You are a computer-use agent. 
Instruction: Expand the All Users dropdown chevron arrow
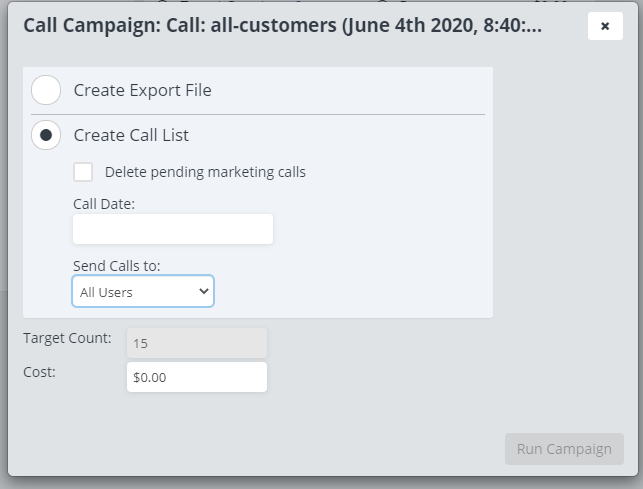(x=204, y=291)
